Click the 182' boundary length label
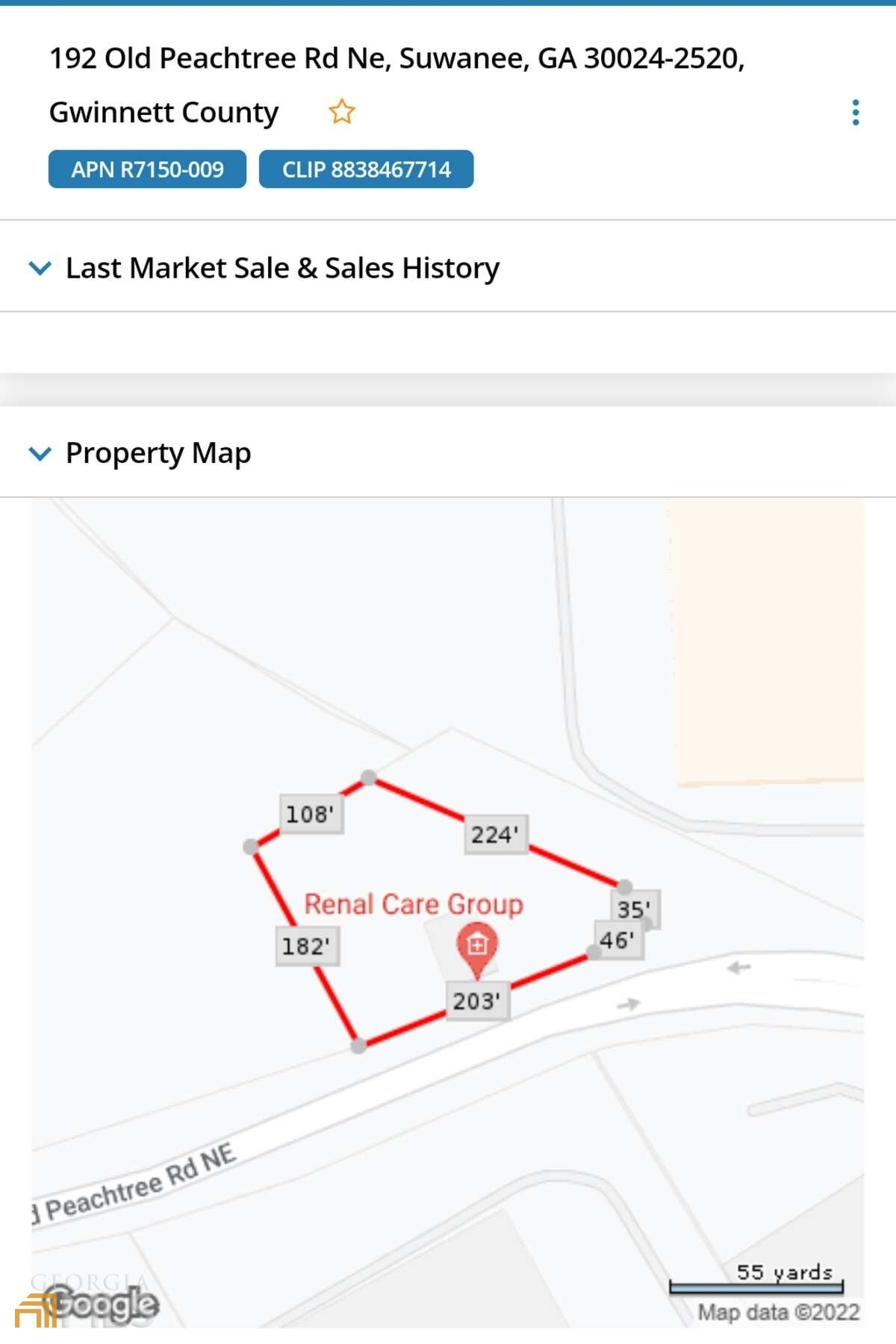This screenshot has height=1344, width=896. tap(306, 946)
